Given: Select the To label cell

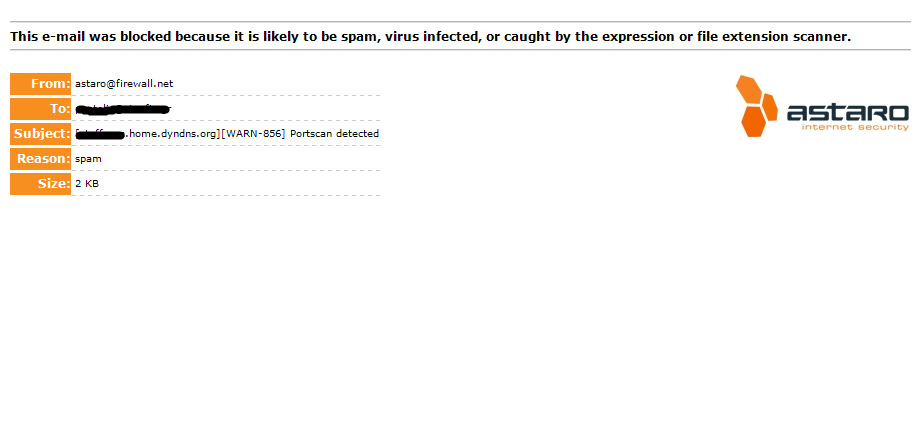Looking at the screenshot, I should (x=41, y=109).
